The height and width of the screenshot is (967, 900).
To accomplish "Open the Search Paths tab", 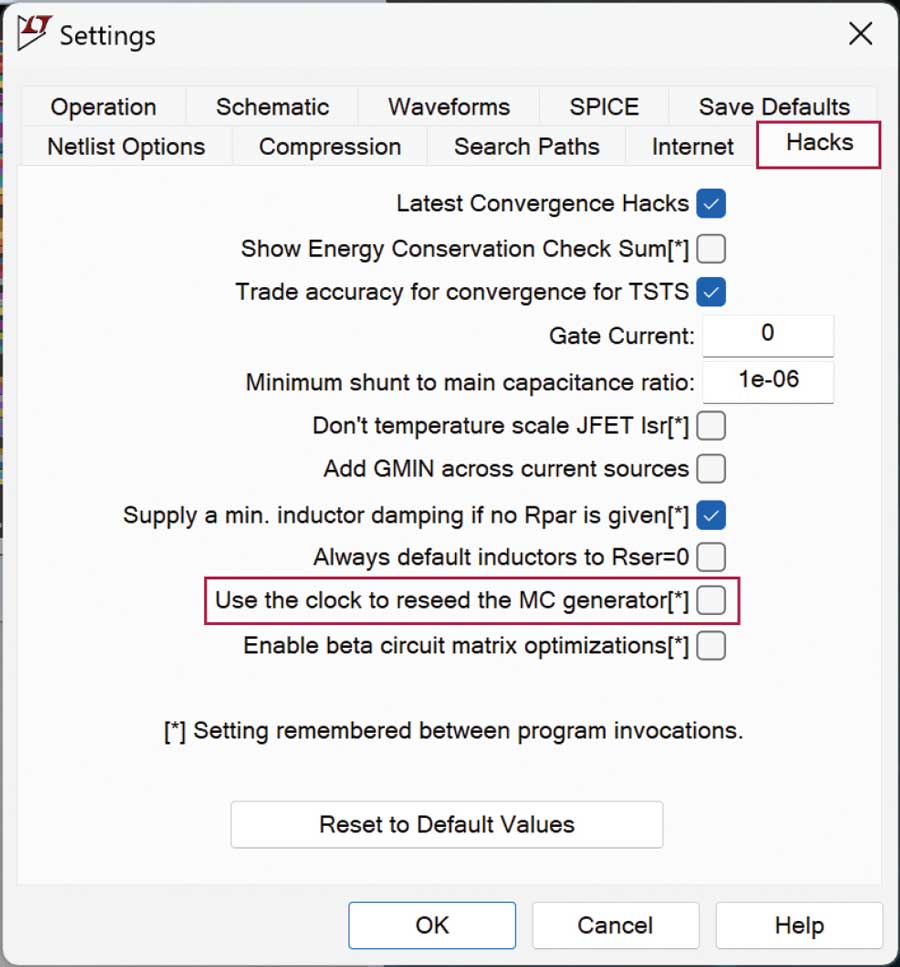I will pos(526,147).
